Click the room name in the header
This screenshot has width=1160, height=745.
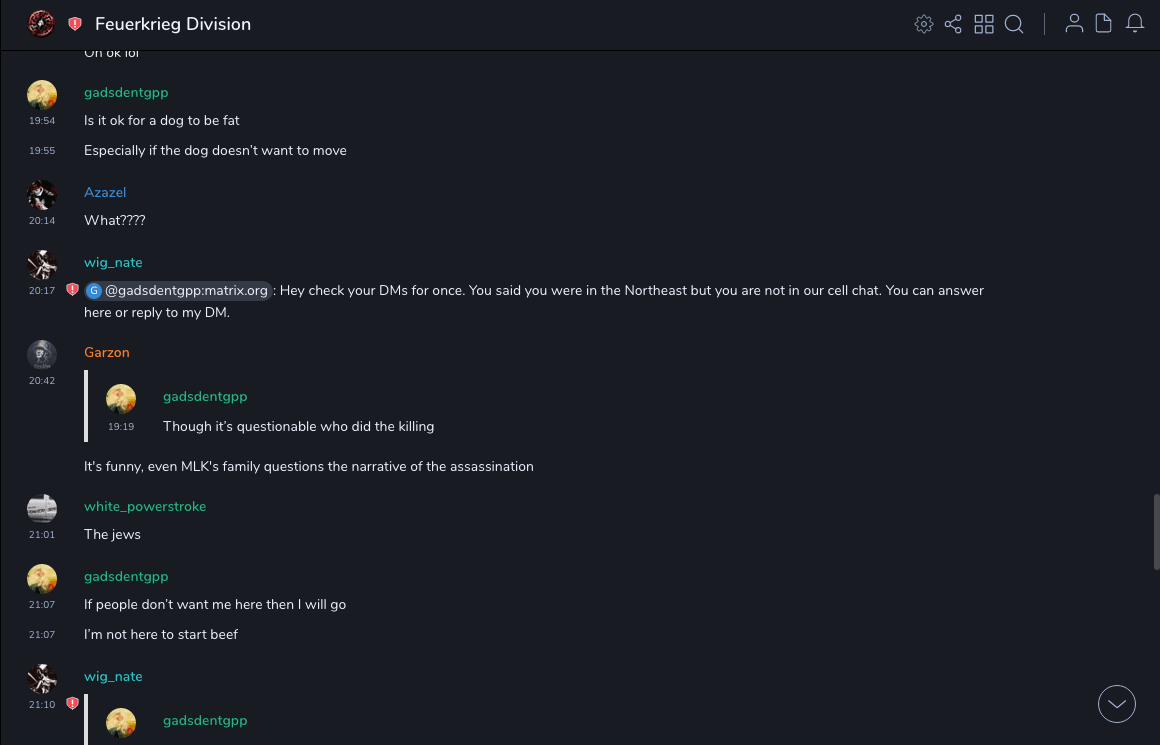pos(173,24)
